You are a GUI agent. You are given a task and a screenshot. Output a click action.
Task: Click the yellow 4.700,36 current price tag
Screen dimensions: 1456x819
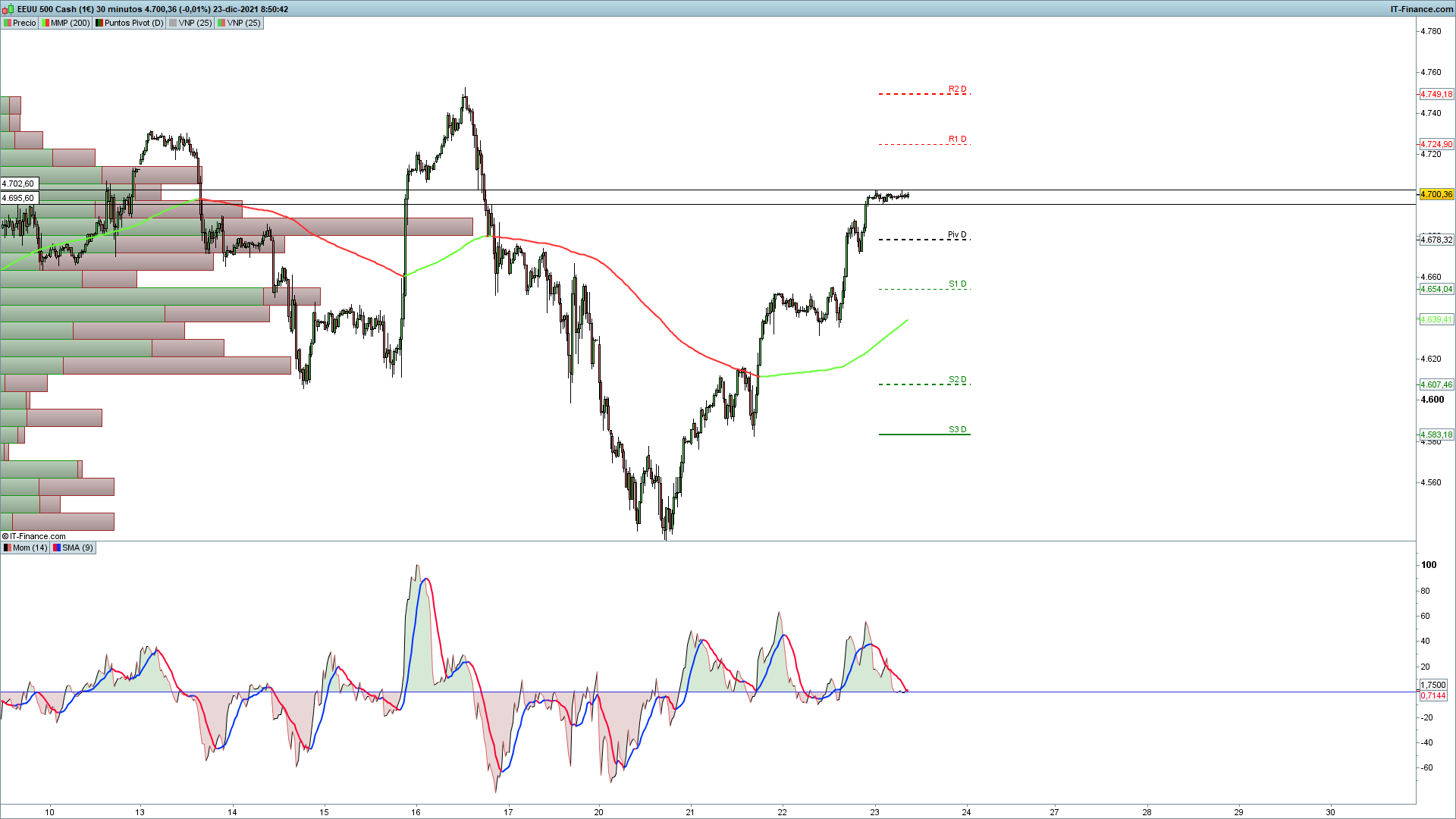coord(1436,195)
